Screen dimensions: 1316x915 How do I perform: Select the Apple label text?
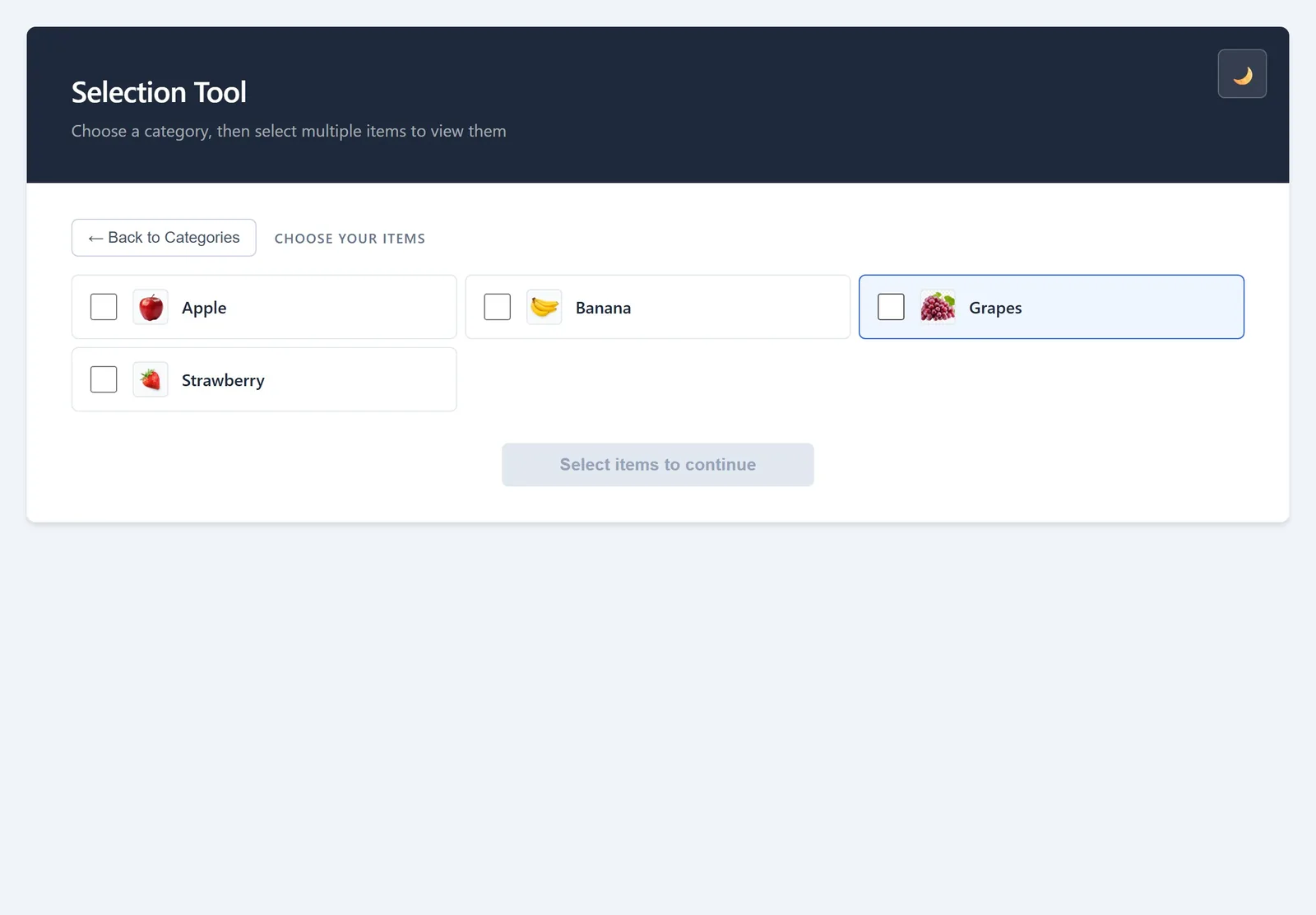click(x=204, y=308)
